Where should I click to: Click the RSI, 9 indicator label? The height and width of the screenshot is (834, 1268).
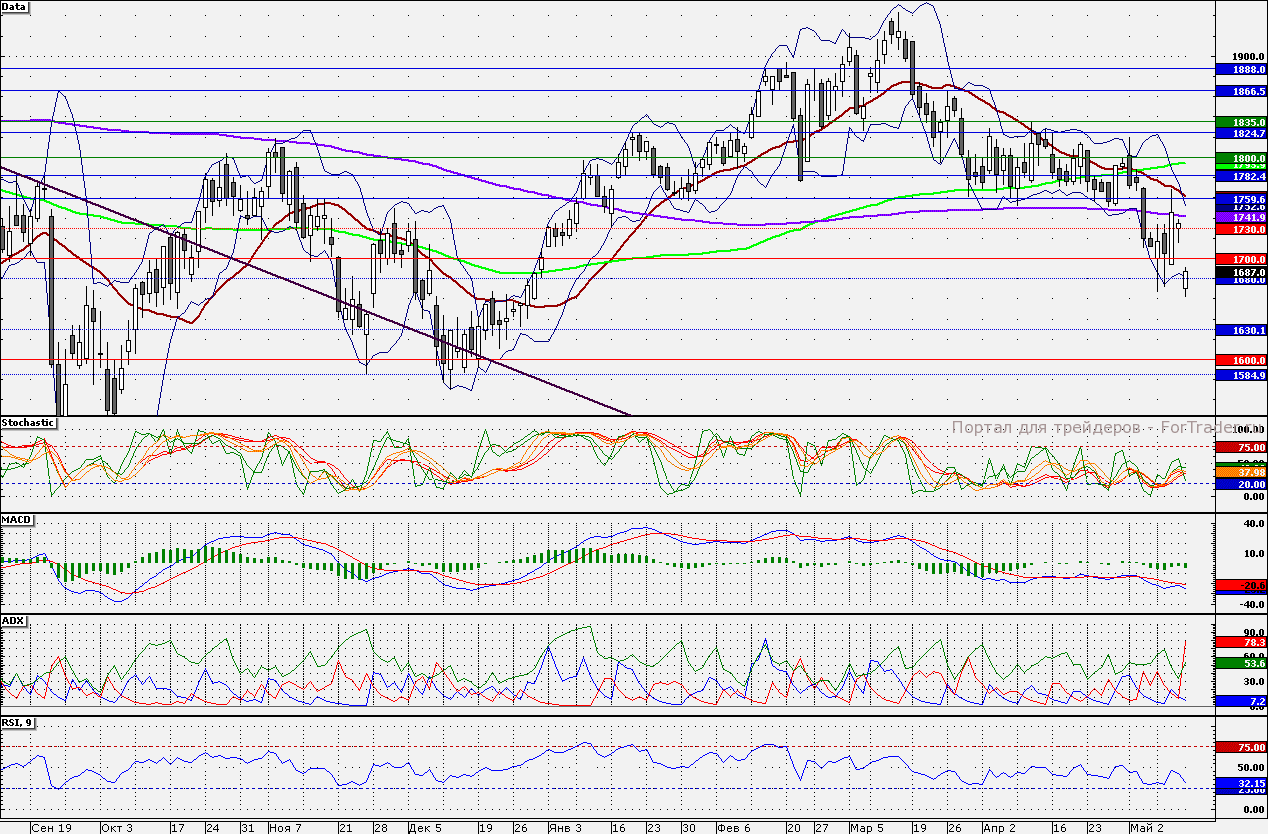pos(18,723)
